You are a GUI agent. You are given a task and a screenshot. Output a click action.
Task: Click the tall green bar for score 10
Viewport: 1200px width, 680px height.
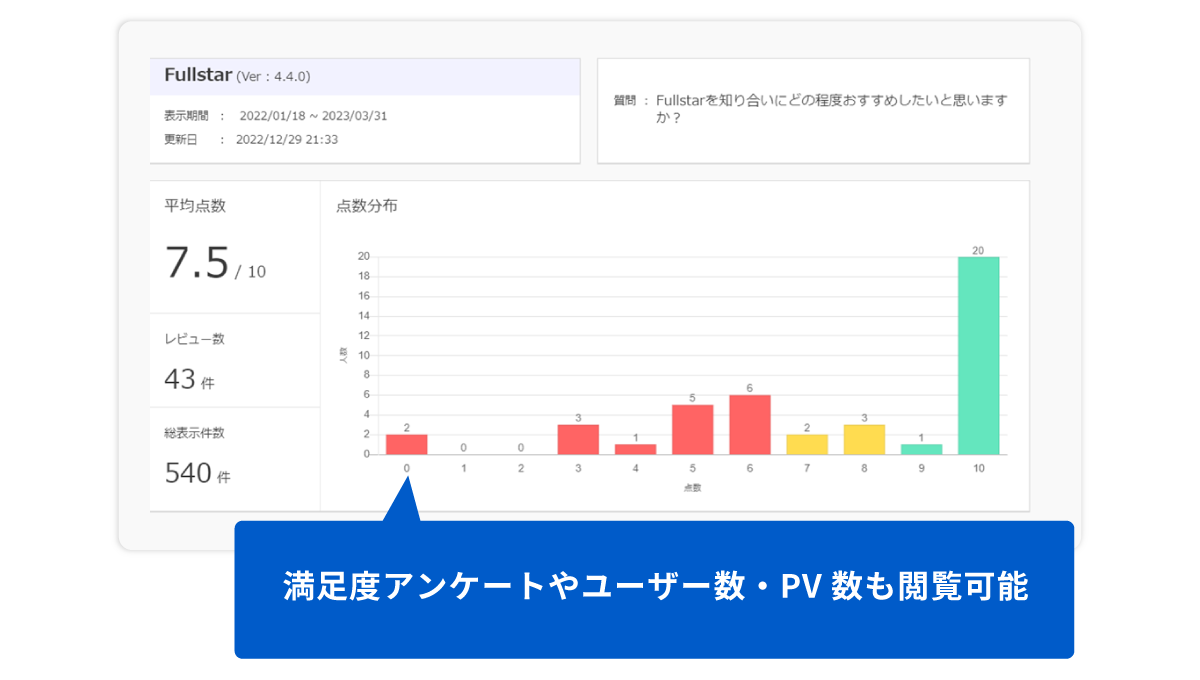978,355
